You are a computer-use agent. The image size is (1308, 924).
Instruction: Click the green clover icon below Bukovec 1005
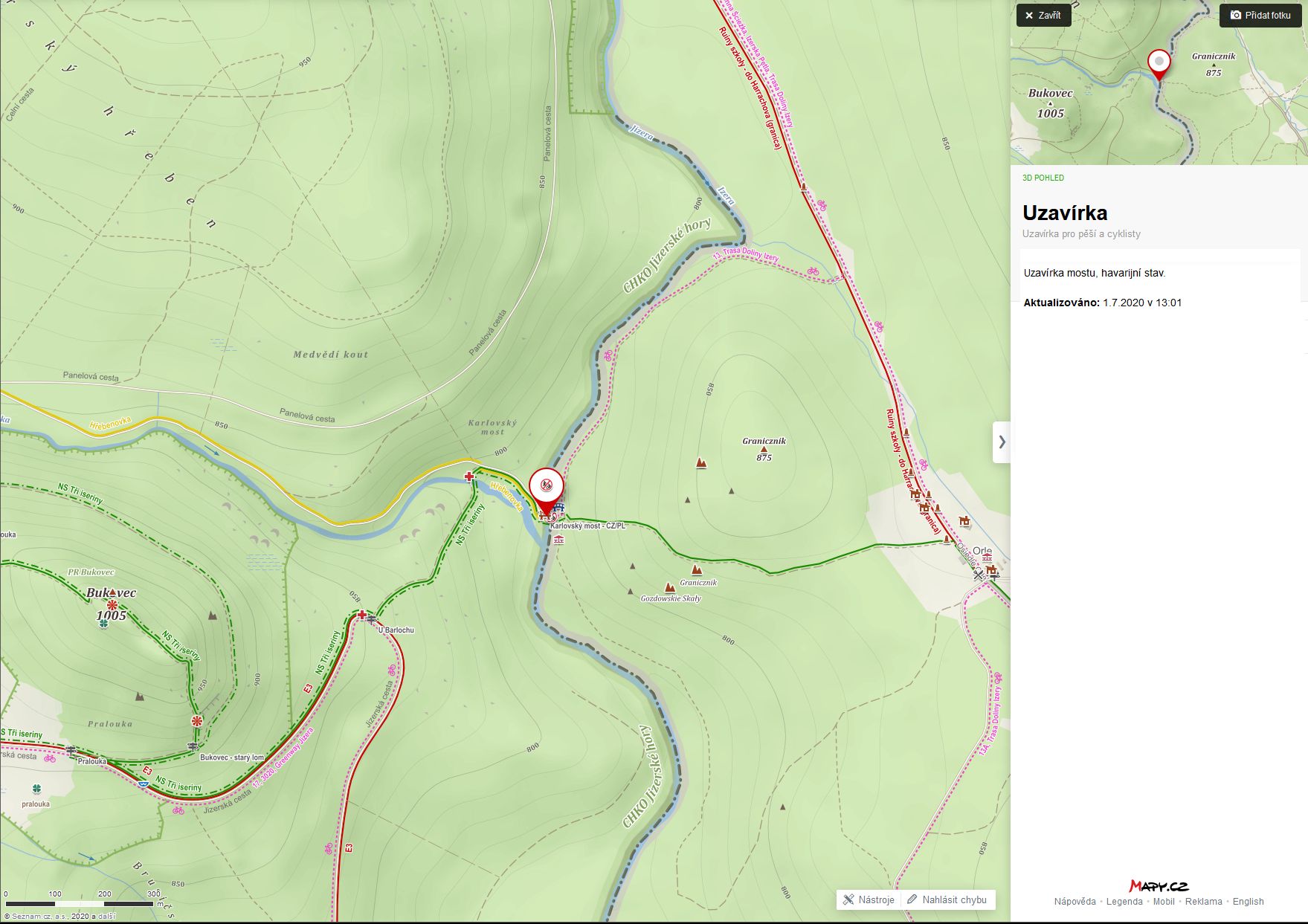(104, 624)
